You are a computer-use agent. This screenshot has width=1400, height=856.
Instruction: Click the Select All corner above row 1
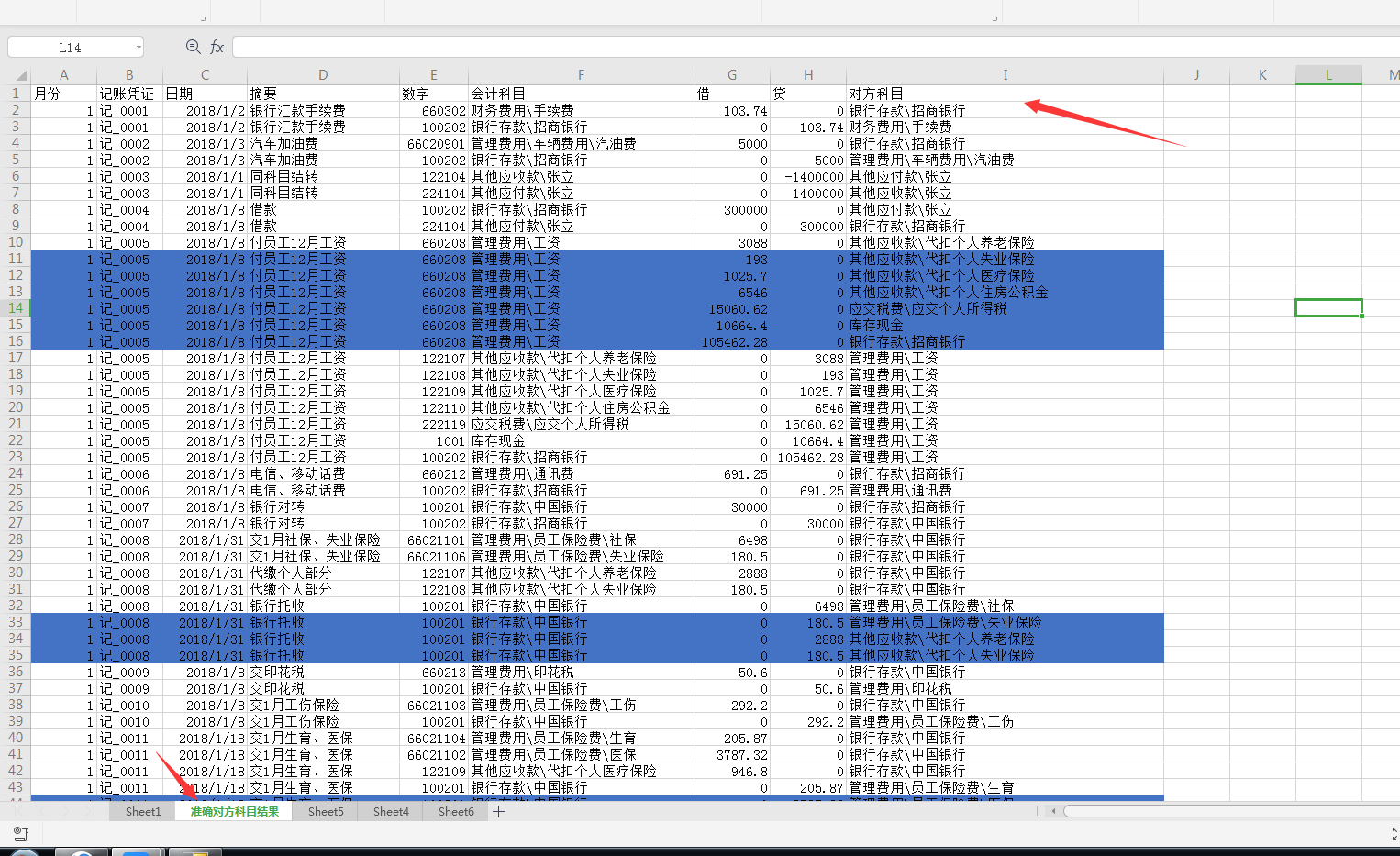[x=20, y=74]
